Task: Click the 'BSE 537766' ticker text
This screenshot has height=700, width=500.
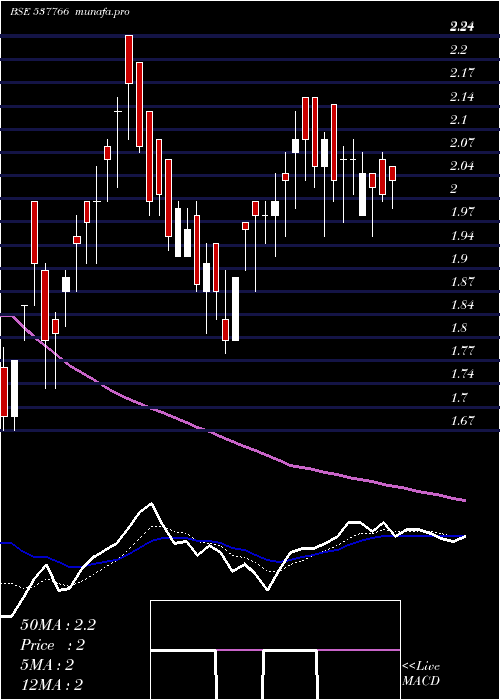Action: [39, 12]
